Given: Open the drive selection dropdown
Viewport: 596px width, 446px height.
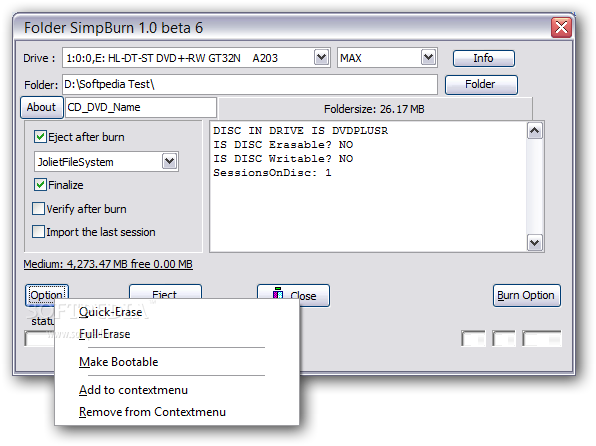Looking at the screenshot, I should tap(322, 58).
